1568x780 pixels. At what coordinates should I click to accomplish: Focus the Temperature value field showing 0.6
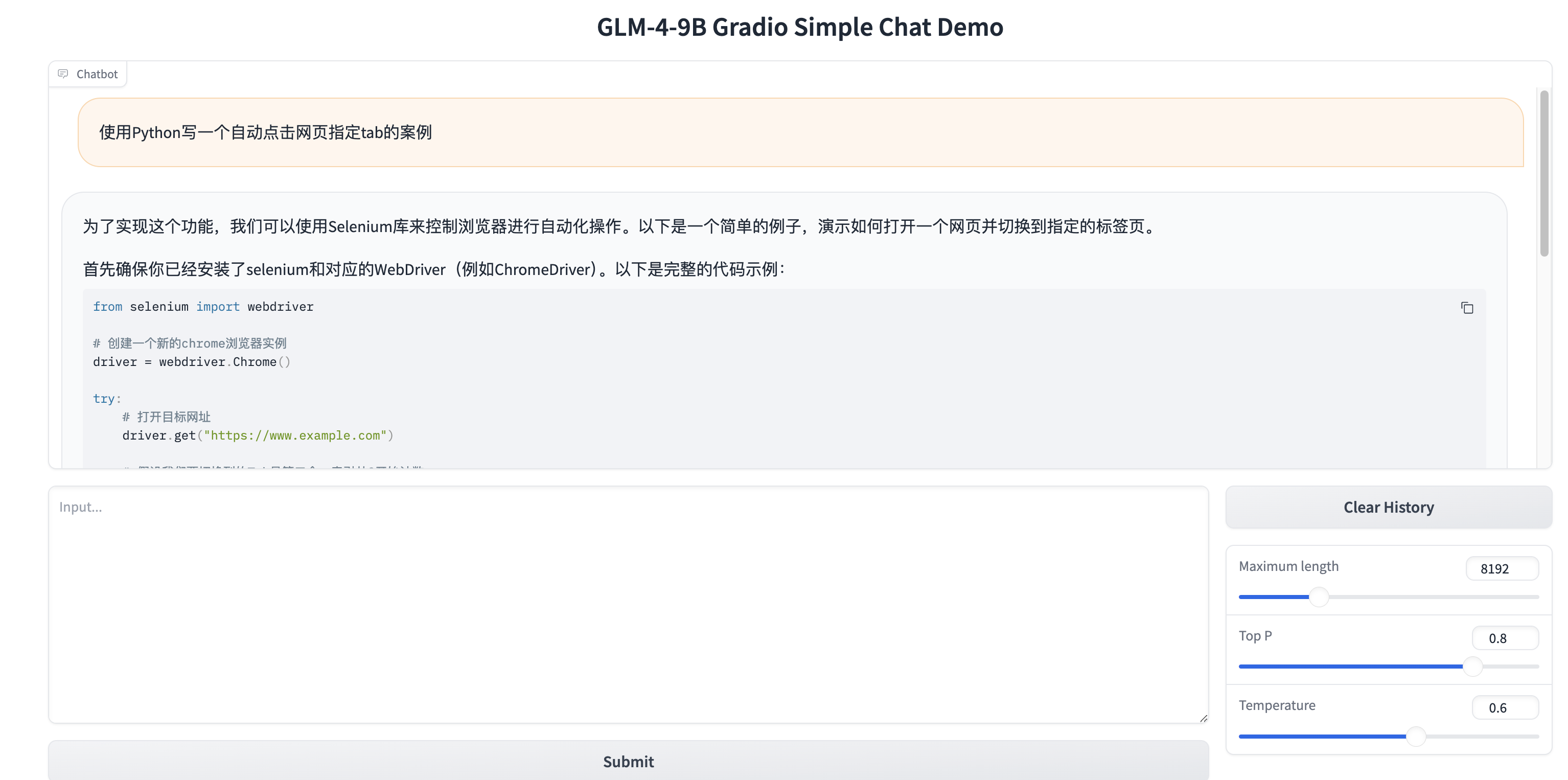tap(1504, 707)
